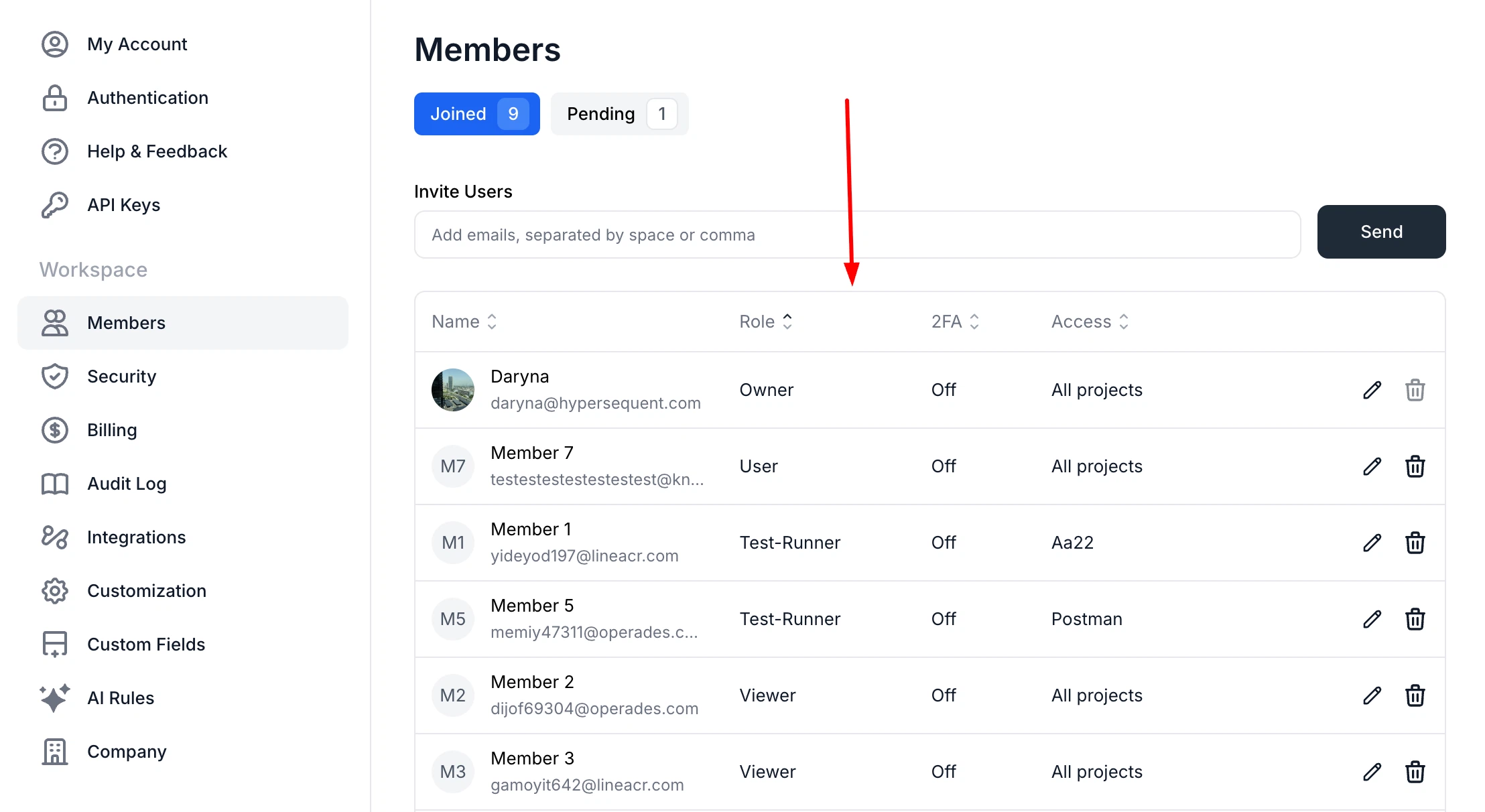Image resolution: width=1485 pixels, height=812 pixels.
Task: Edit Member 5's access with pencil icon
Action: 1372,619
